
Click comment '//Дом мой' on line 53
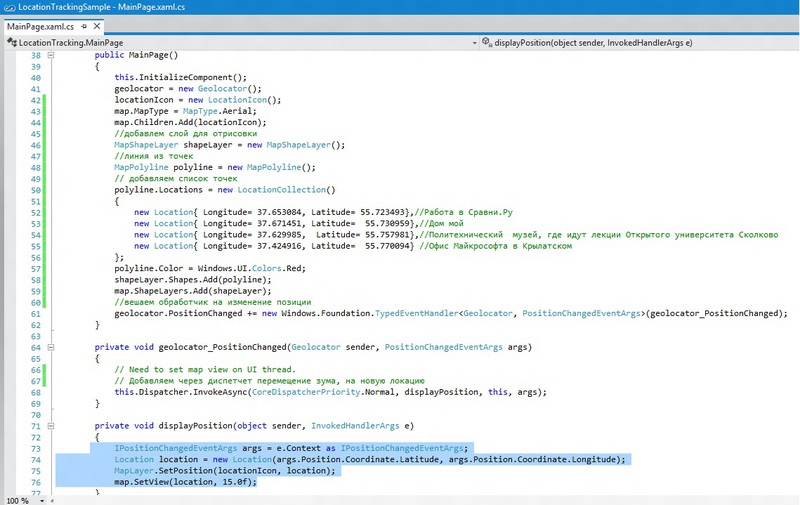[x=441, y=223]
